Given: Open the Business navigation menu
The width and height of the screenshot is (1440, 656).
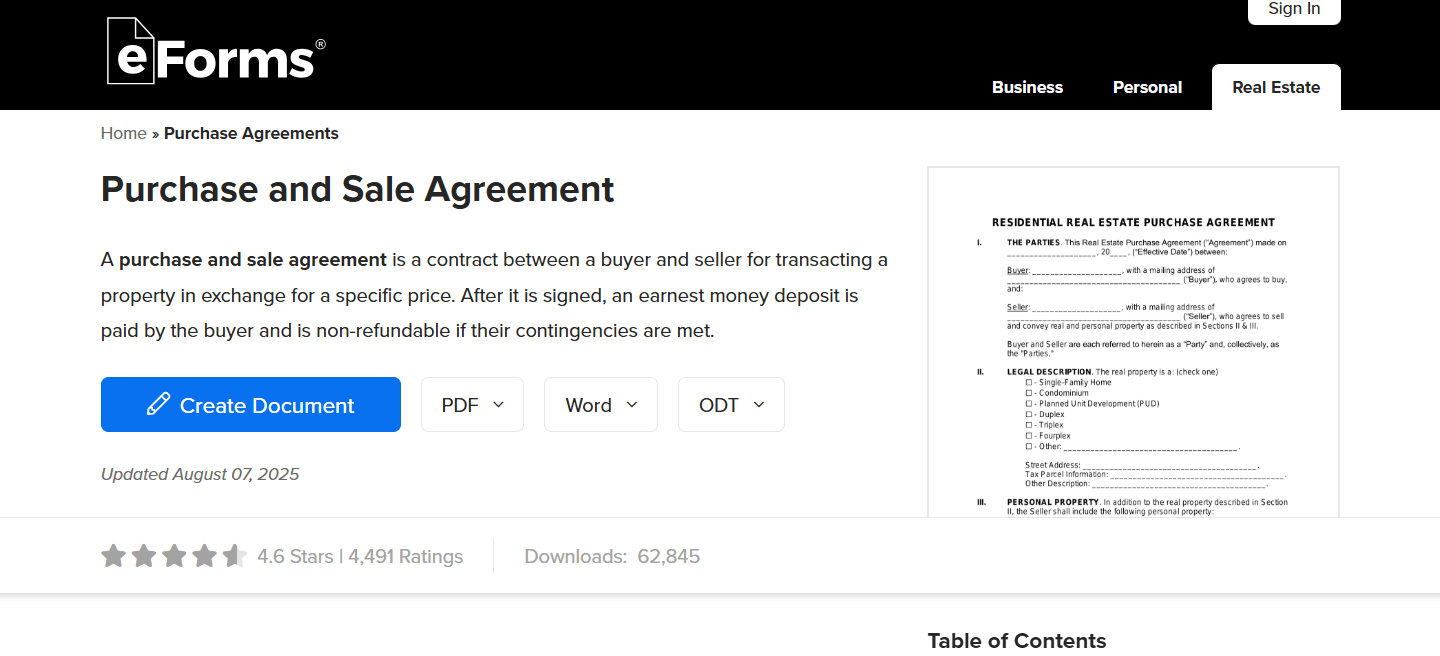Looking at the screenshot, I should (1027, 87).
